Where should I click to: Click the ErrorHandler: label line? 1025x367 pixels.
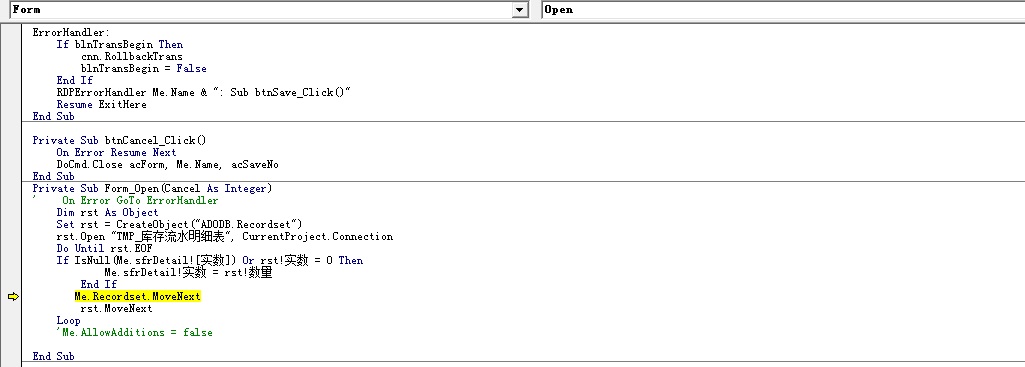click(x=71, y=32)
